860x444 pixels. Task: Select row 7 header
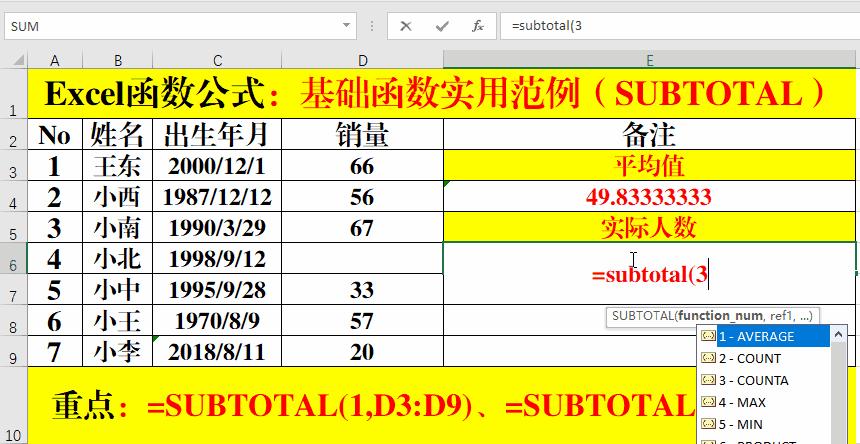click(x=13, y=289)
